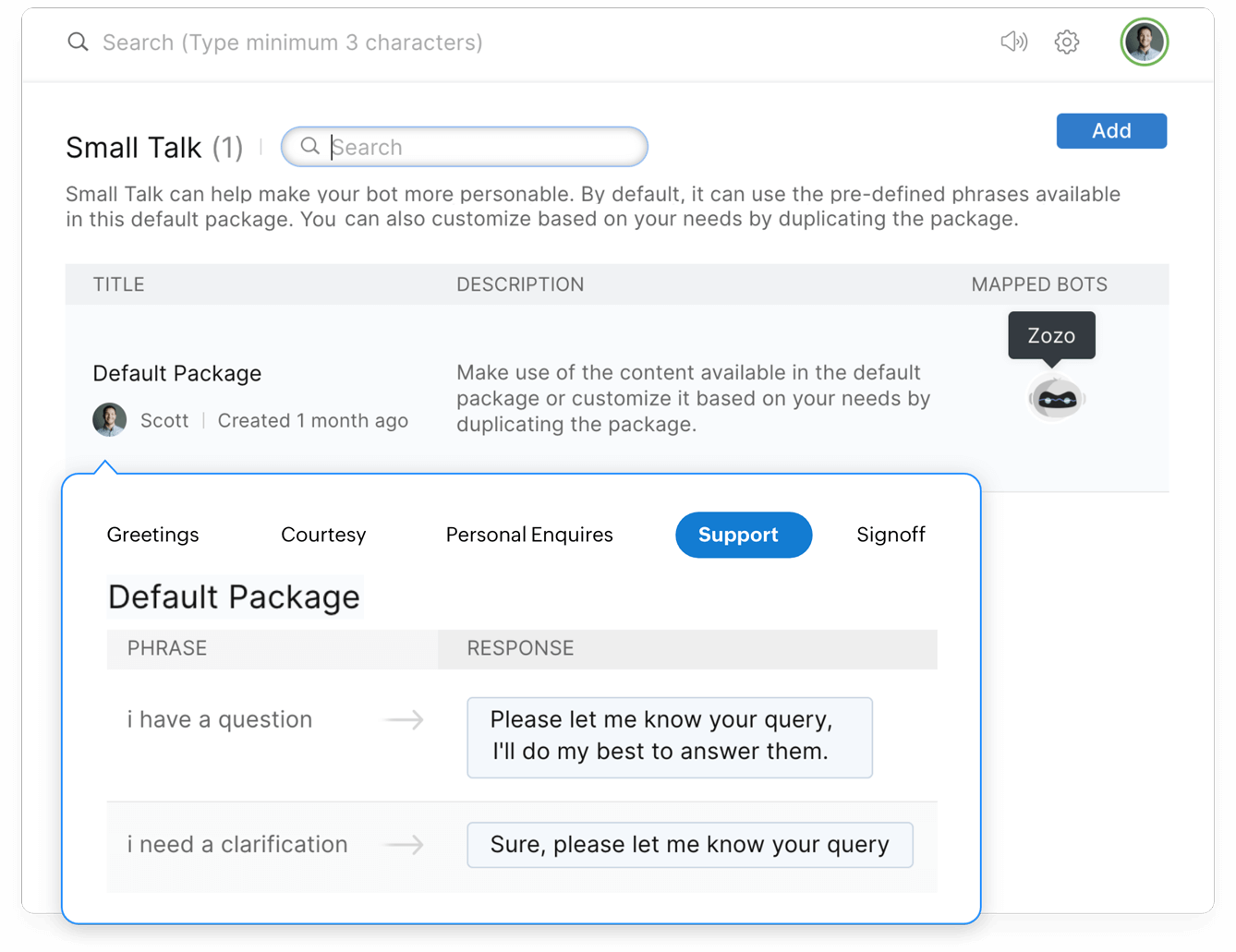Screen dimensions: 1236x952
Task: Open the Courtesy tab
Action: click(323, 535)
